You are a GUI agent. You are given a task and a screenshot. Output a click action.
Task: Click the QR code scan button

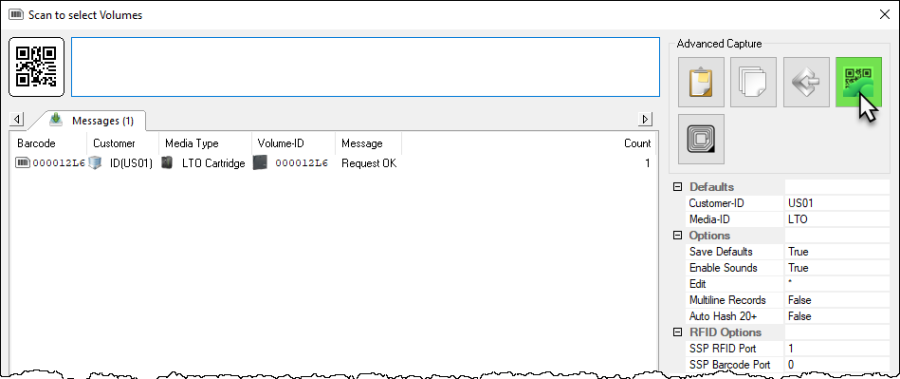pos(36,67)
